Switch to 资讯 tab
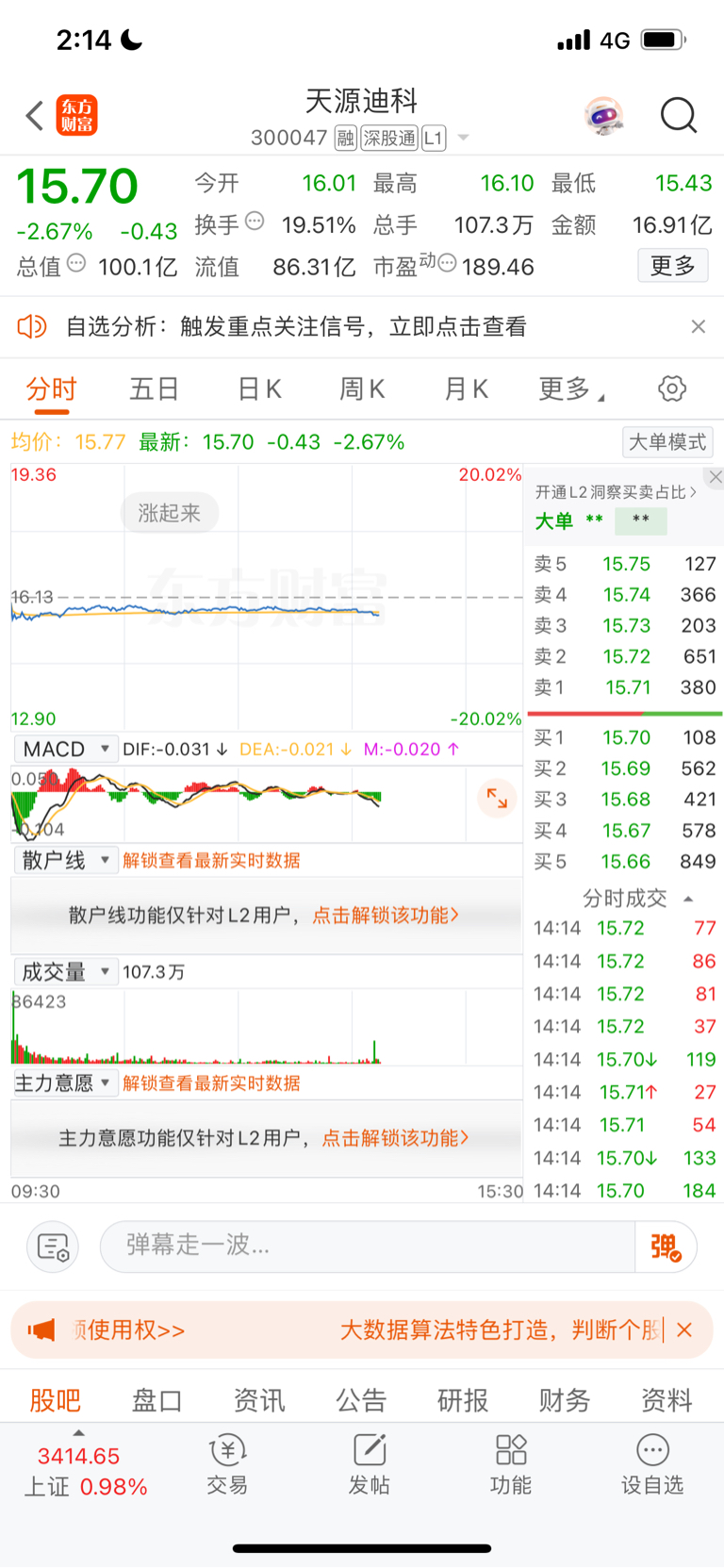 pos(259,1400)
